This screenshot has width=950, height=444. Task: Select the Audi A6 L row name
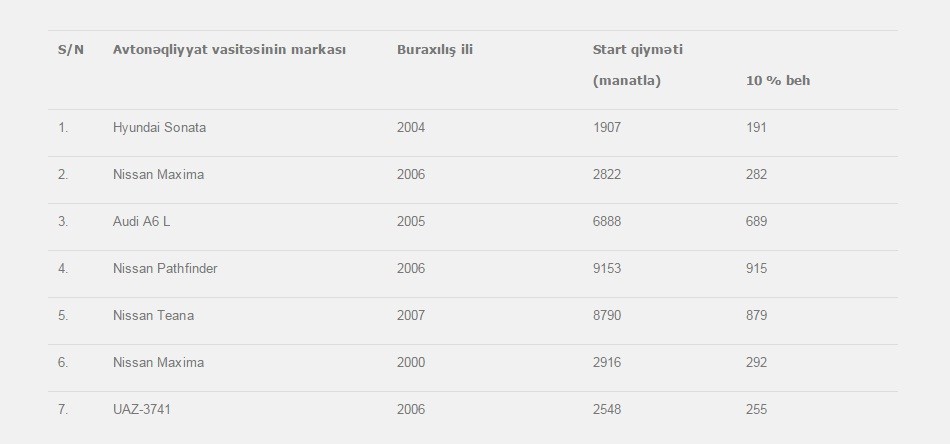[x=141, y=222]
